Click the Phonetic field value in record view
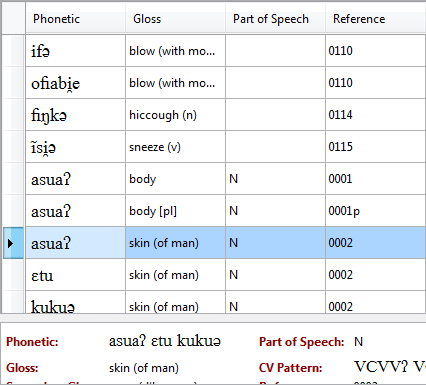426x385 pixels. coord(165,341)
